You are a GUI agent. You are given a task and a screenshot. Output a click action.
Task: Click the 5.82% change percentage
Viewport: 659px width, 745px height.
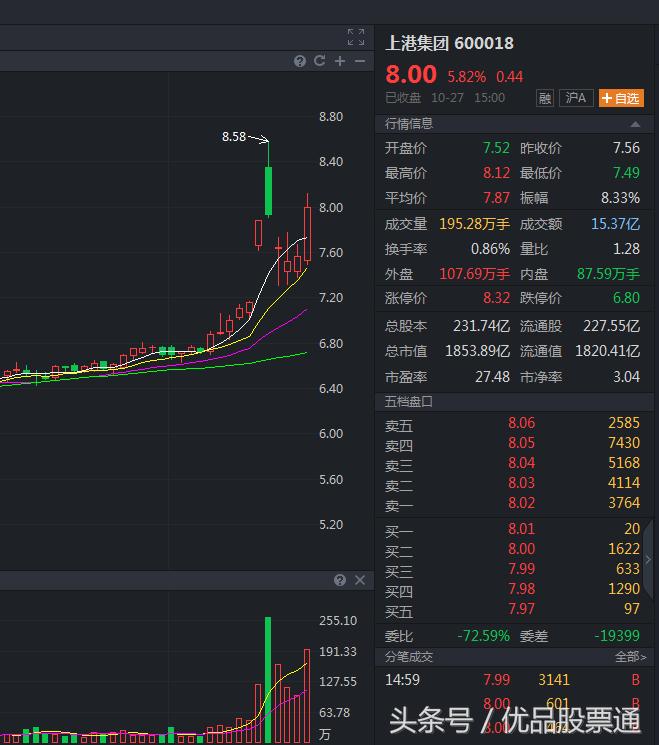(466, 76)
